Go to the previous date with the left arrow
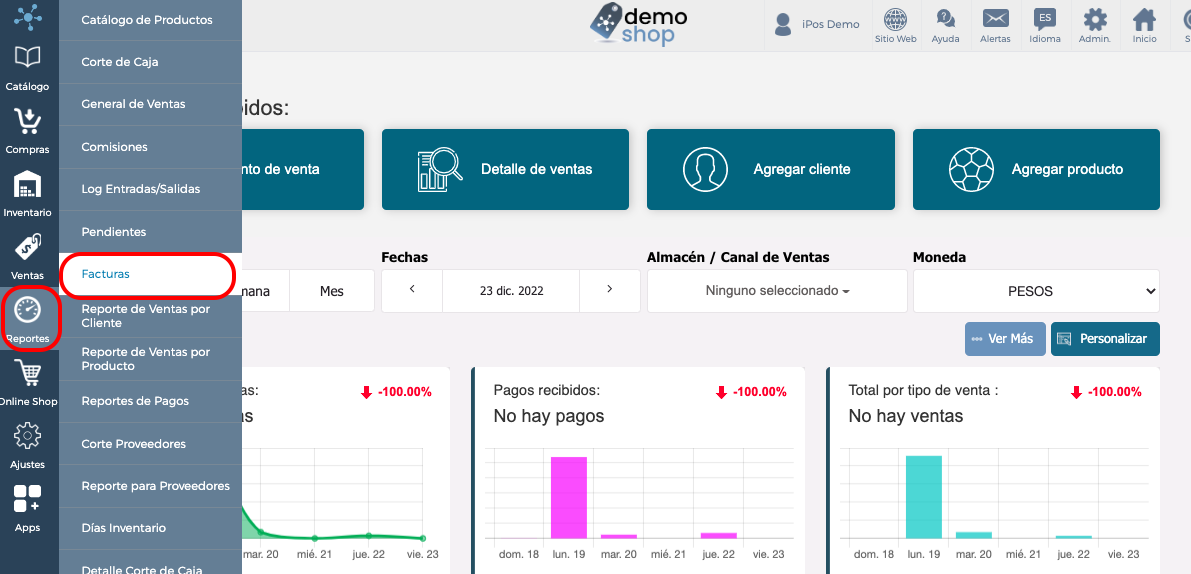The width and height of the screenshot is (1191, 574). (412, 290)
